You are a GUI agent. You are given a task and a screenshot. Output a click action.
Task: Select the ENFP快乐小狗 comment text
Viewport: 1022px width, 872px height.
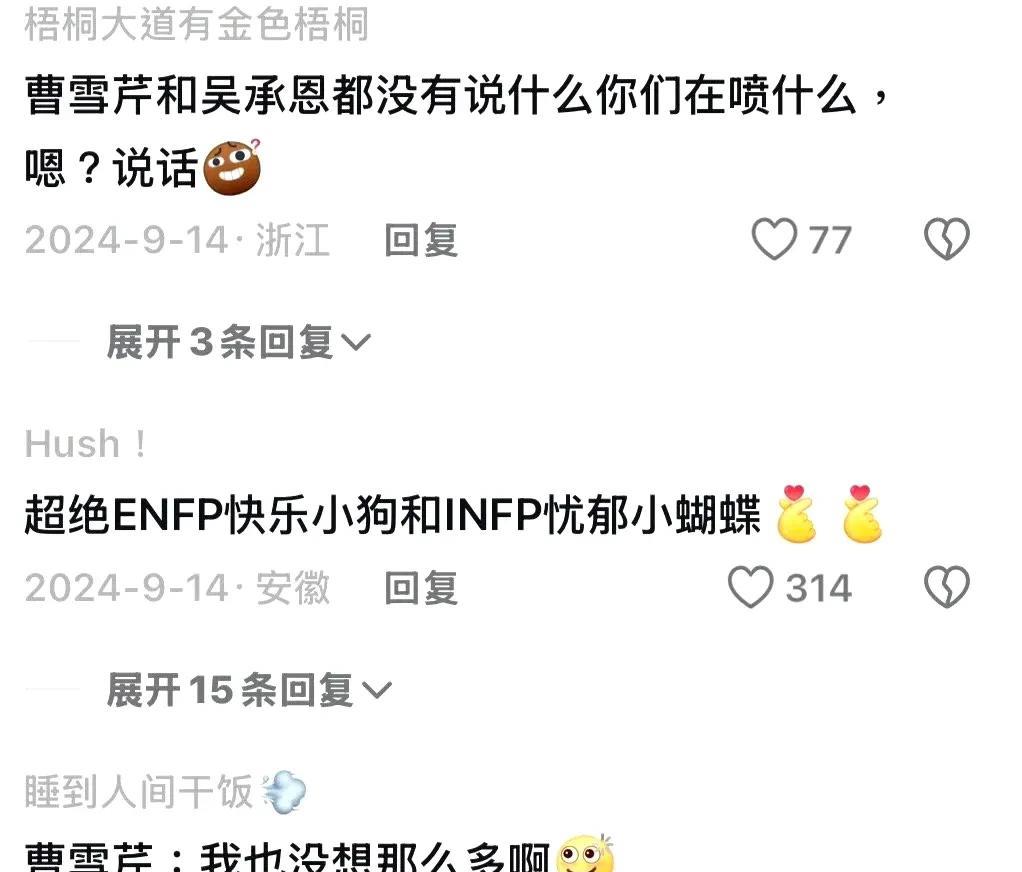point(392,514)
